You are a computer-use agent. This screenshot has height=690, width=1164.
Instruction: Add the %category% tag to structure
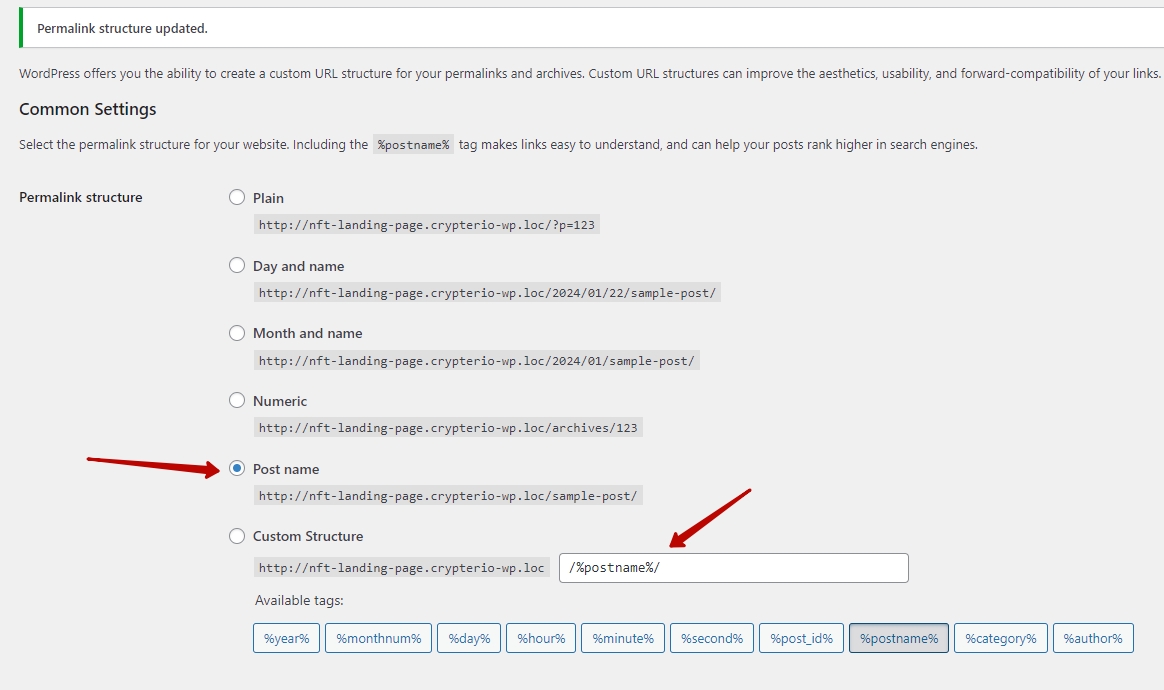[1000, 638]
